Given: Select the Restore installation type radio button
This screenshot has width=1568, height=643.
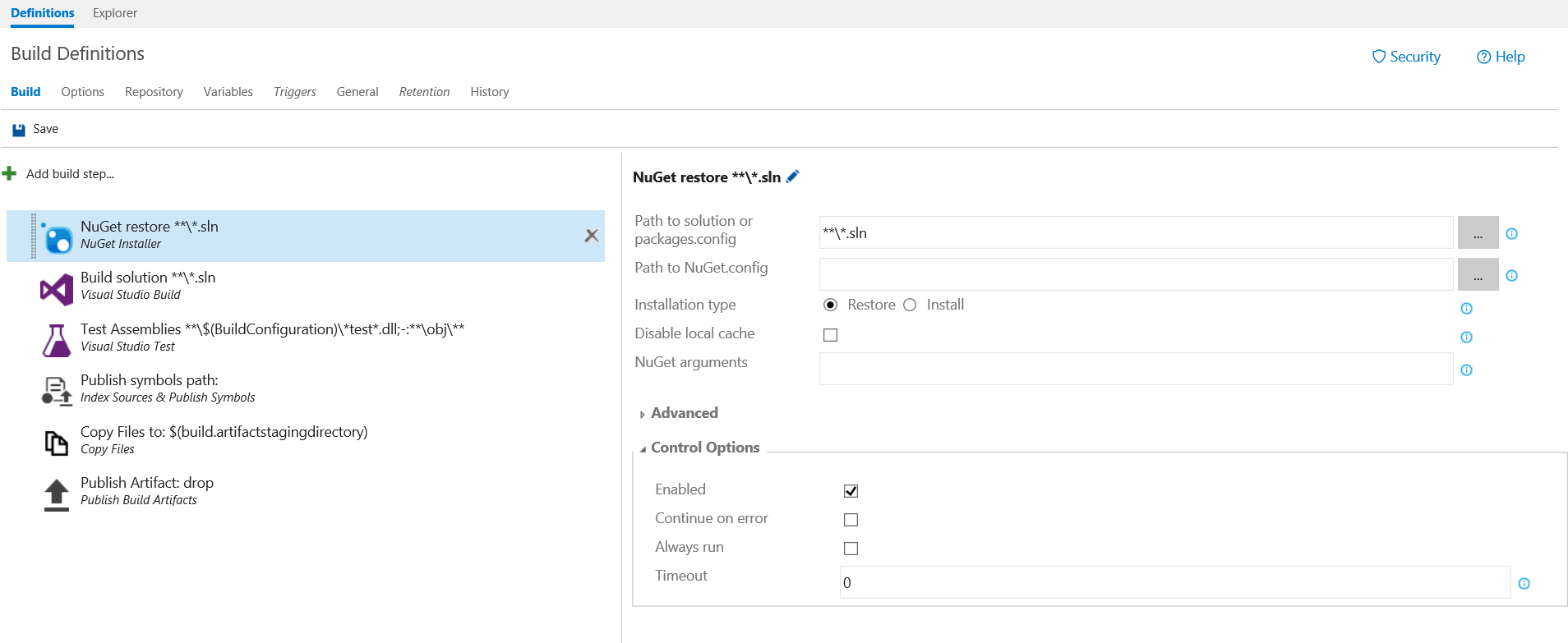Looking at the screenshot, I should 830,305.
